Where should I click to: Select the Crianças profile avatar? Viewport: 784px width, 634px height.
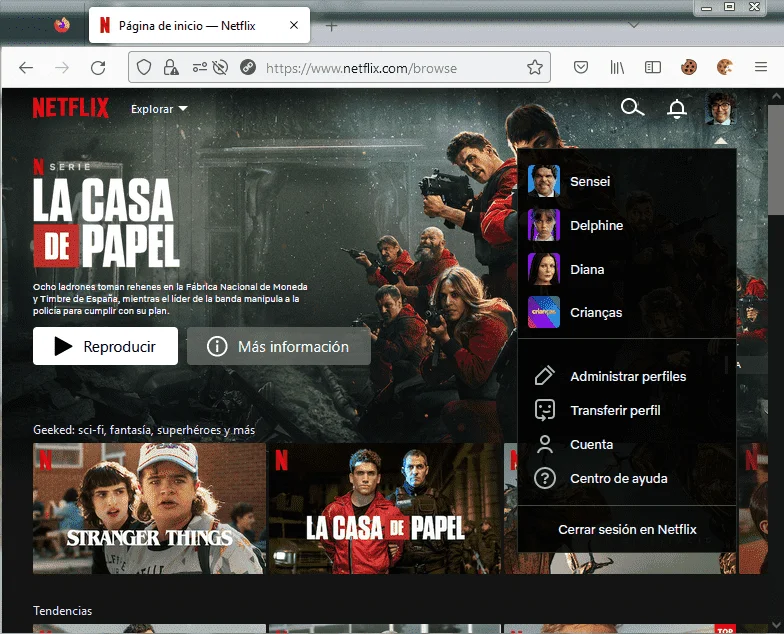pyautogui.click(x=544, y=312)
